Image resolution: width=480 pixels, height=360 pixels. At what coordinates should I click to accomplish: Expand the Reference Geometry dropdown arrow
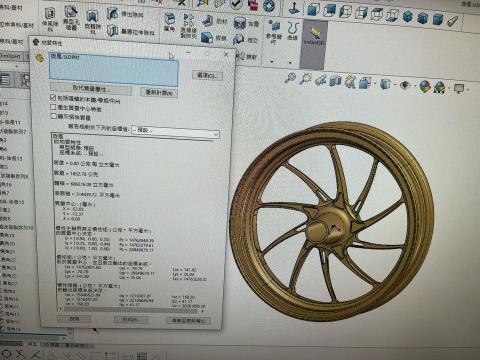(x=272, y=61)
